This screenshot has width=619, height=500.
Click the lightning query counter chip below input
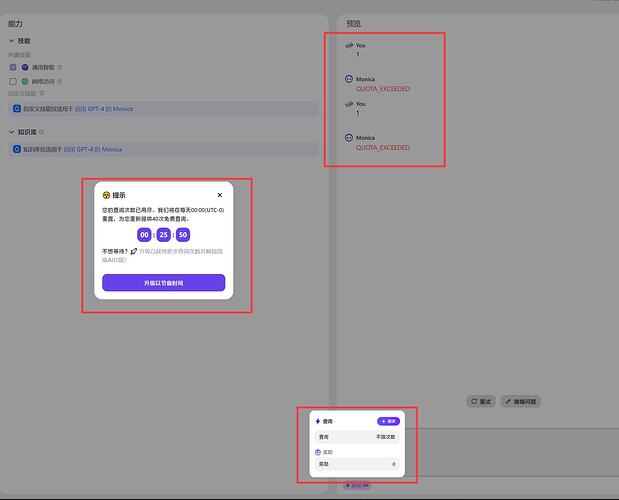click(357, 485)
